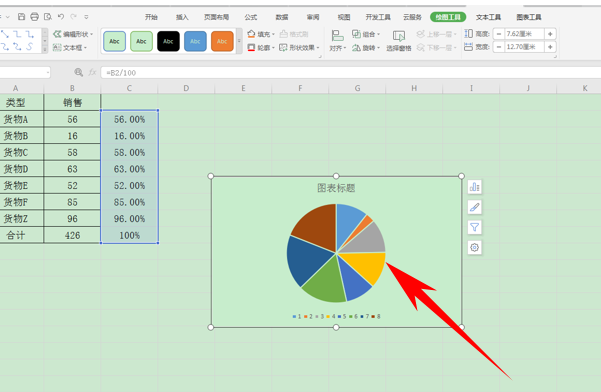Screen dimensions: 601x392
Task: Open chart filter funnel button
Action: 475,227
